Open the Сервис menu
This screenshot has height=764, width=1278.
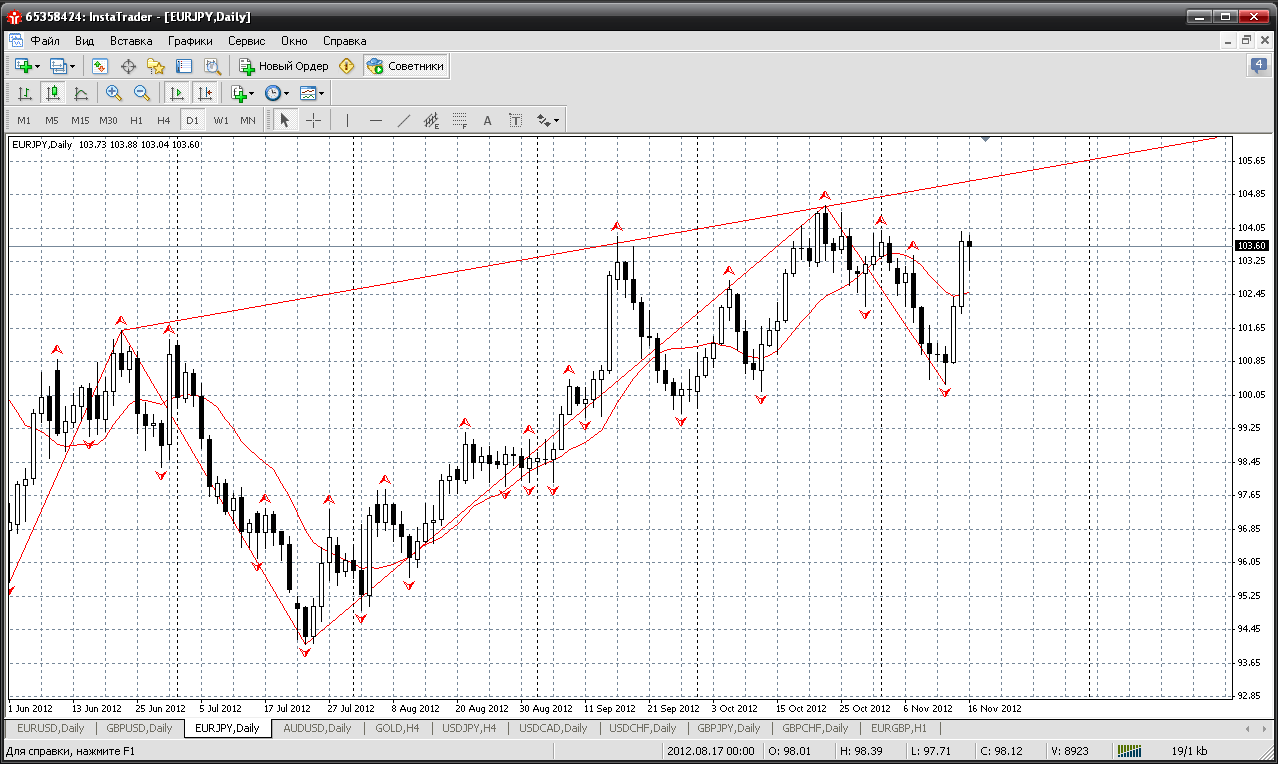tap(246, 41)
